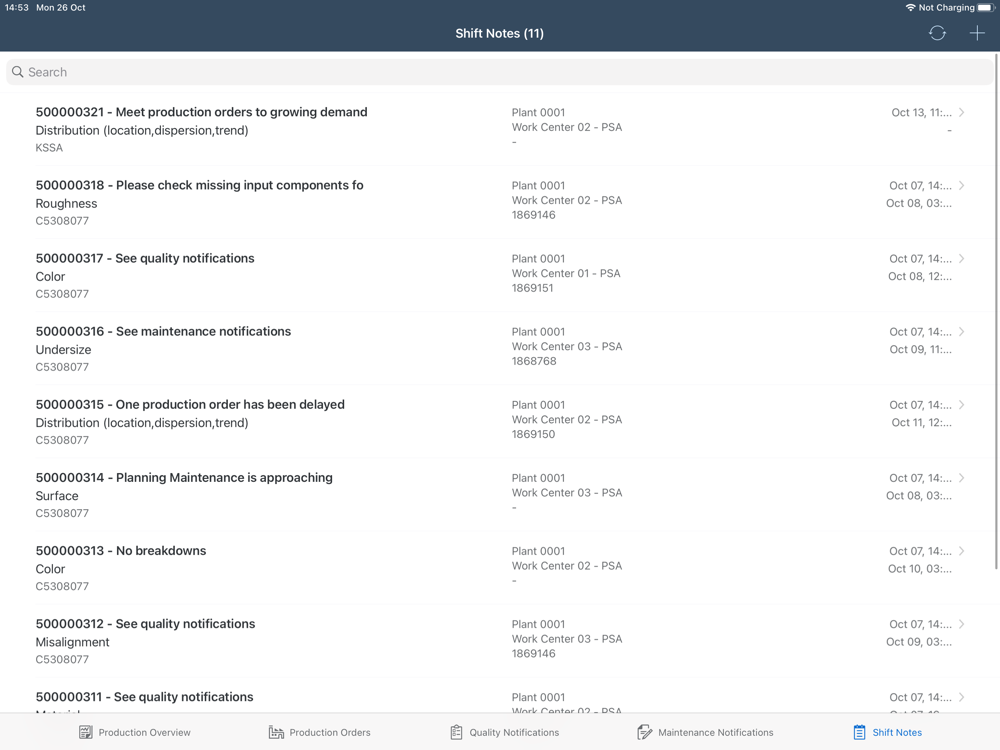The width and height of the screenshot is (1000, 750).
Task: Open chevron for note 500000313
Action: pyautogui.click(x=962, y=551)
